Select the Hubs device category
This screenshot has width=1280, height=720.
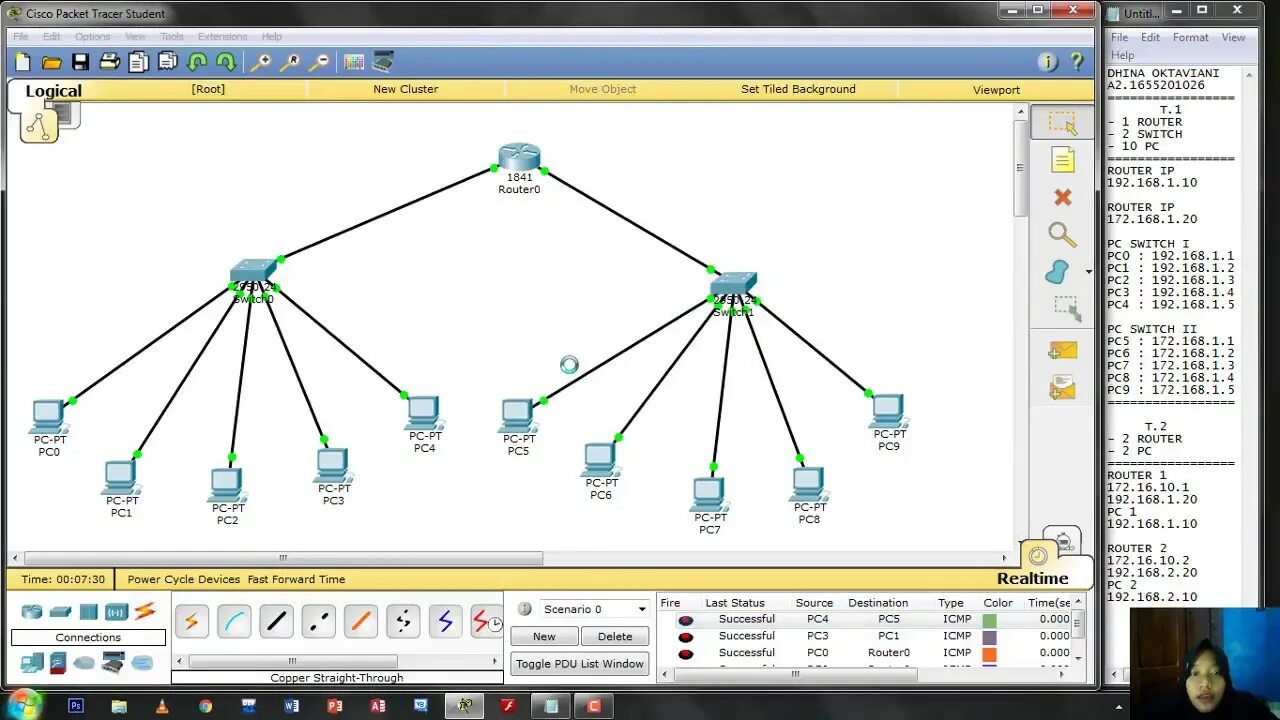[x=89, y=612]
